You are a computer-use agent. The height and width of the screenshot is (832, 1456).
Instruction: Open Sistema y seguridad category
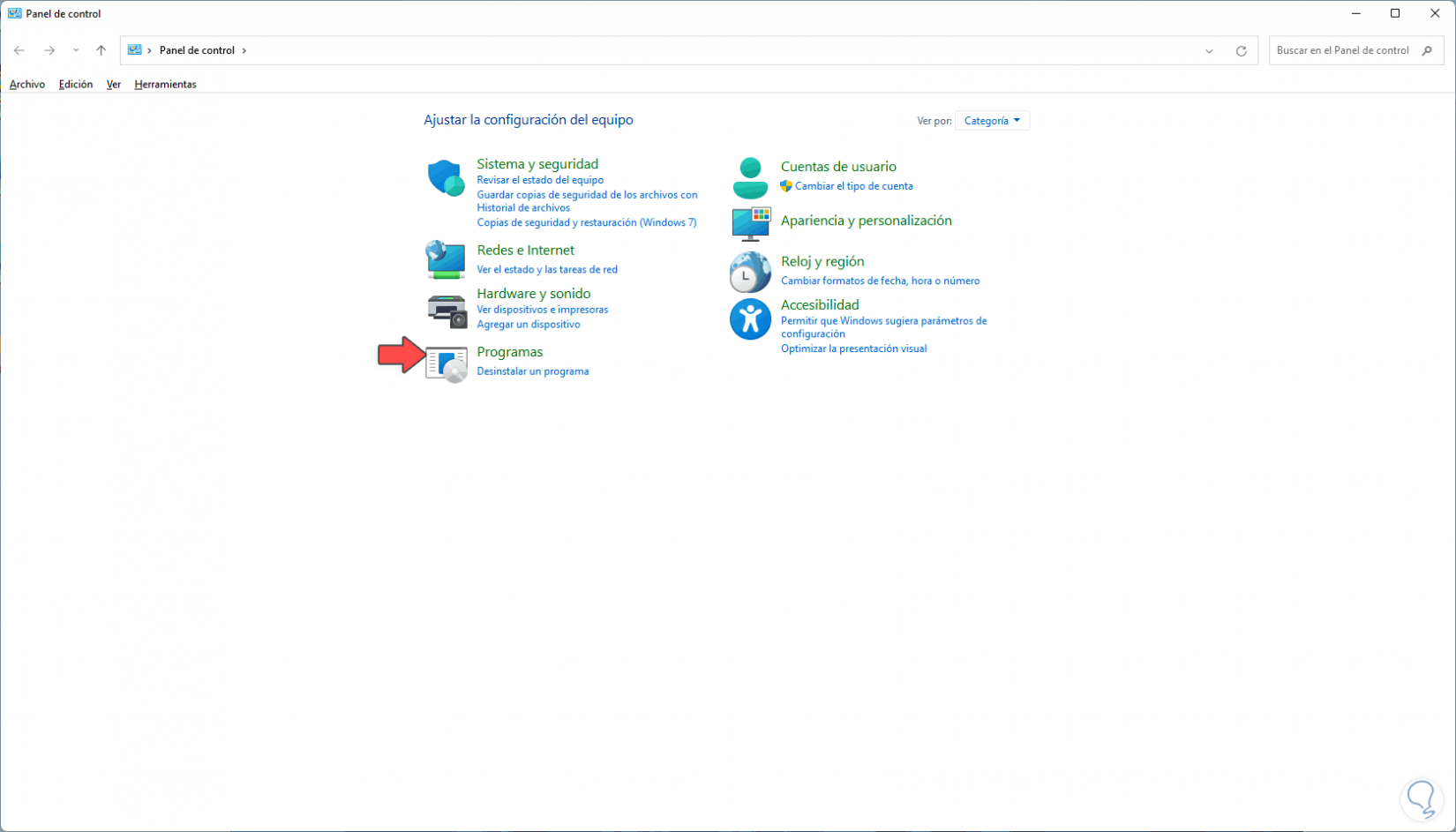(537, 164)
